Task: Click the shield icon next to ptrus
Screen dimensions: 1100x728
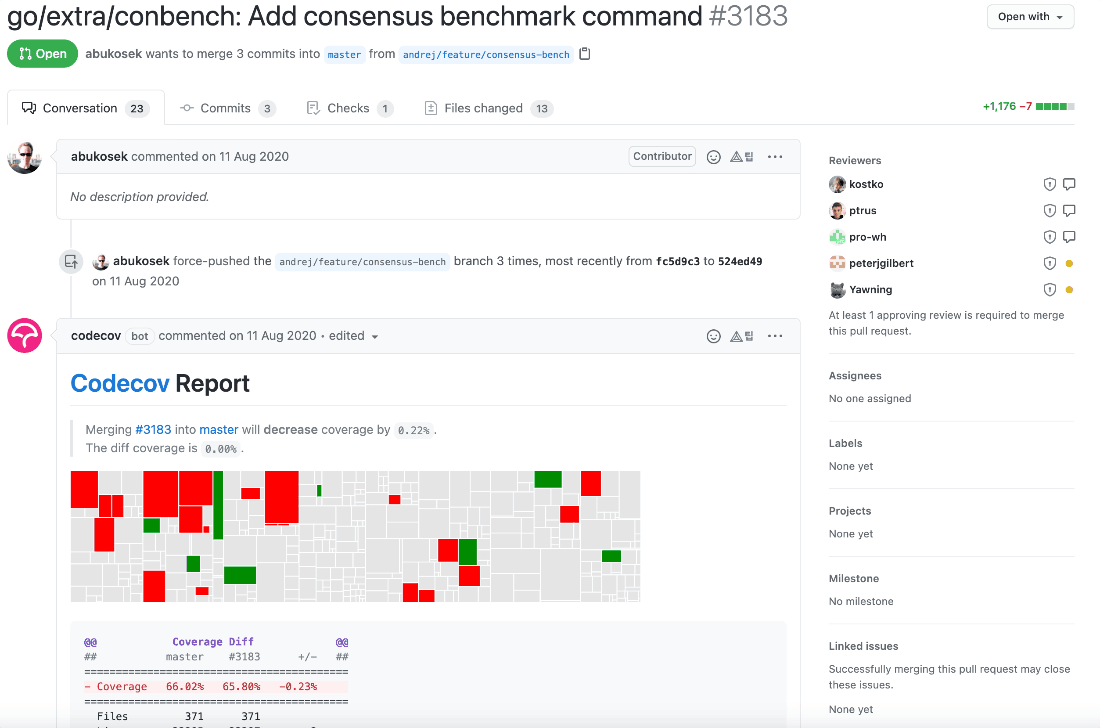Action: [x=1049, y=210]
